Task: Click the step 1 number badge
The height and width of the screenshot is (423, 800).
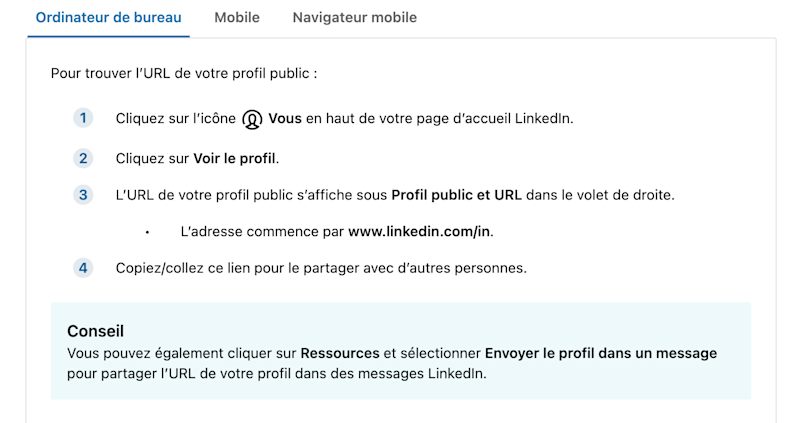Action: pyautogui.click(x=83, y=118)
